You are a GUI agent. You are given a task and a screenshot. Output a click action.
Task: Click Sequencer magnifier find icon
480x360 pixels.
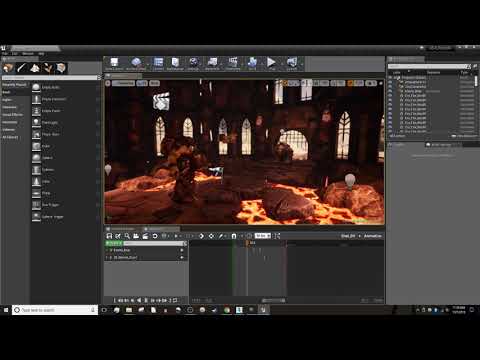[x=127, y=236]
